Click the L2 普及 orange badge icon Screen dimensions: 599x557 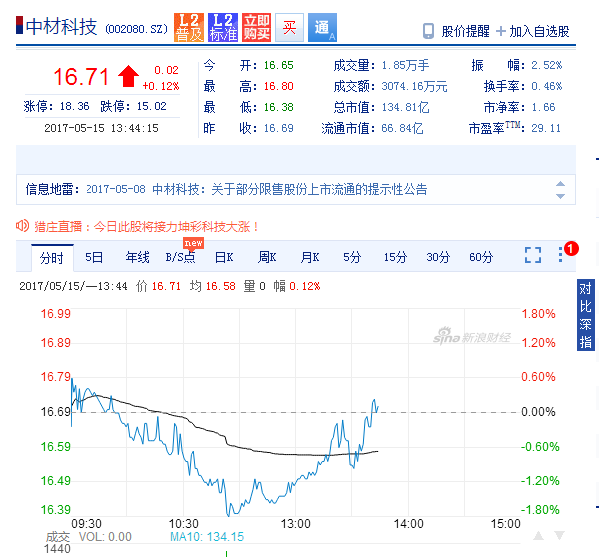(189, 28)
